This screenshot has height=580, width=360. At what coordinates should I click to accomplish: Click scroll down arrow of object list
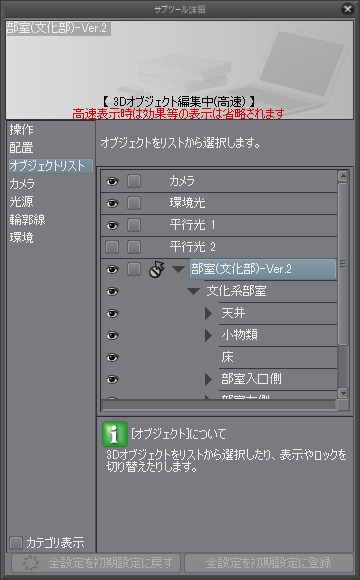click(x=343, y=393)
